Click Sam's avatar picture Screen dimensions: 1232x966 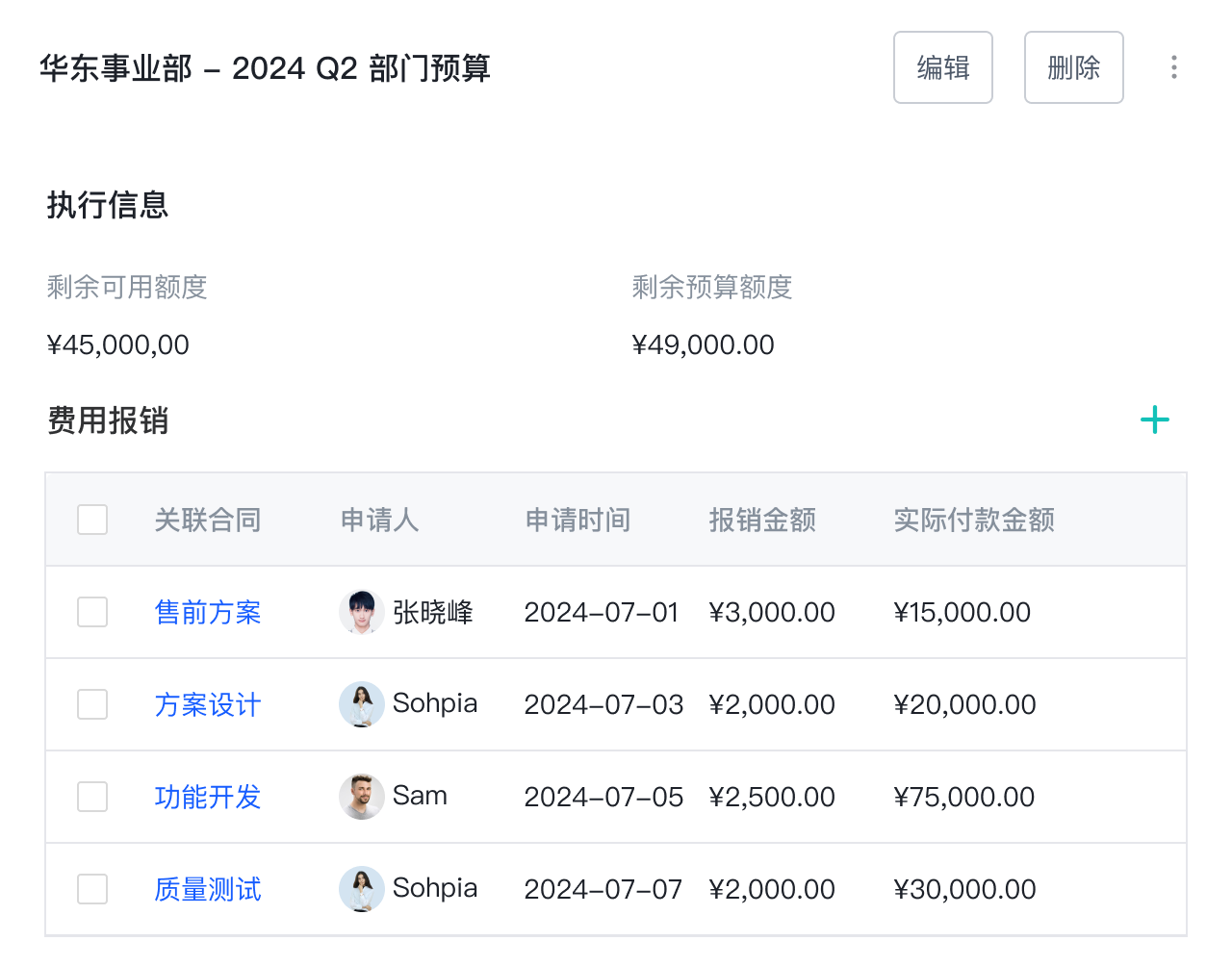point(362,797)
